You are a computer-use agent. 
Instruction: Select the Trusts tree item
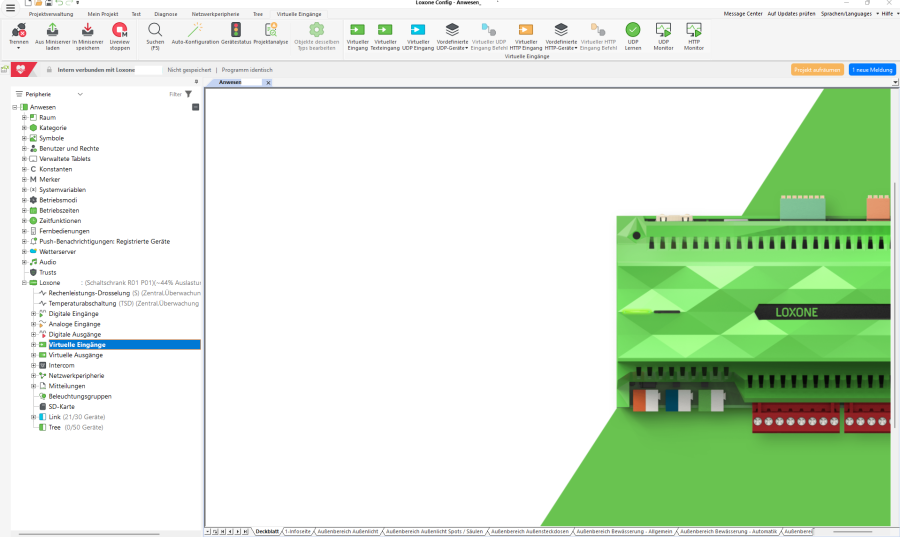(x=48, y=273)
